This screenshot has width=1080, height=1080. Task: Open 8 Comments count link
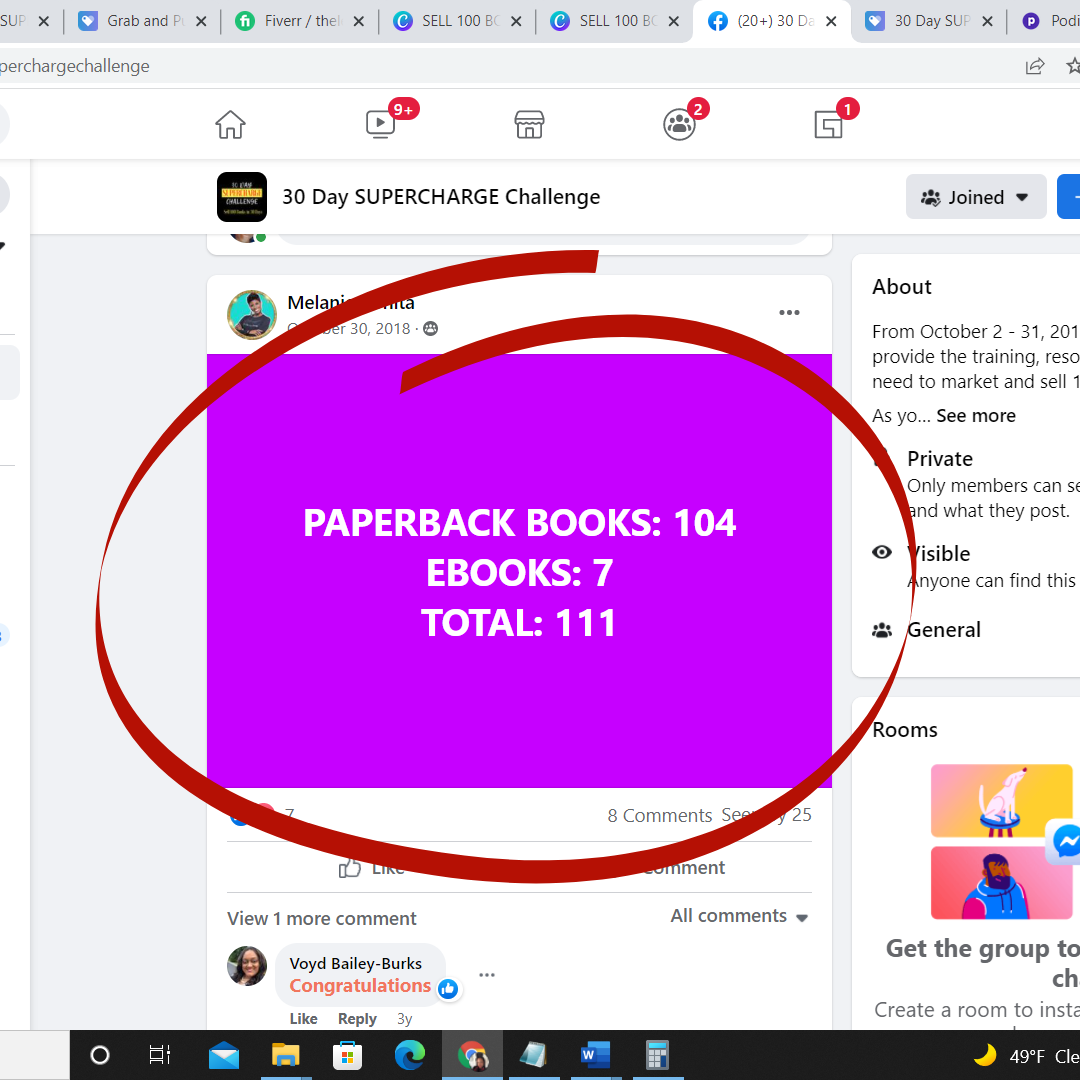[x=660, y=815]
